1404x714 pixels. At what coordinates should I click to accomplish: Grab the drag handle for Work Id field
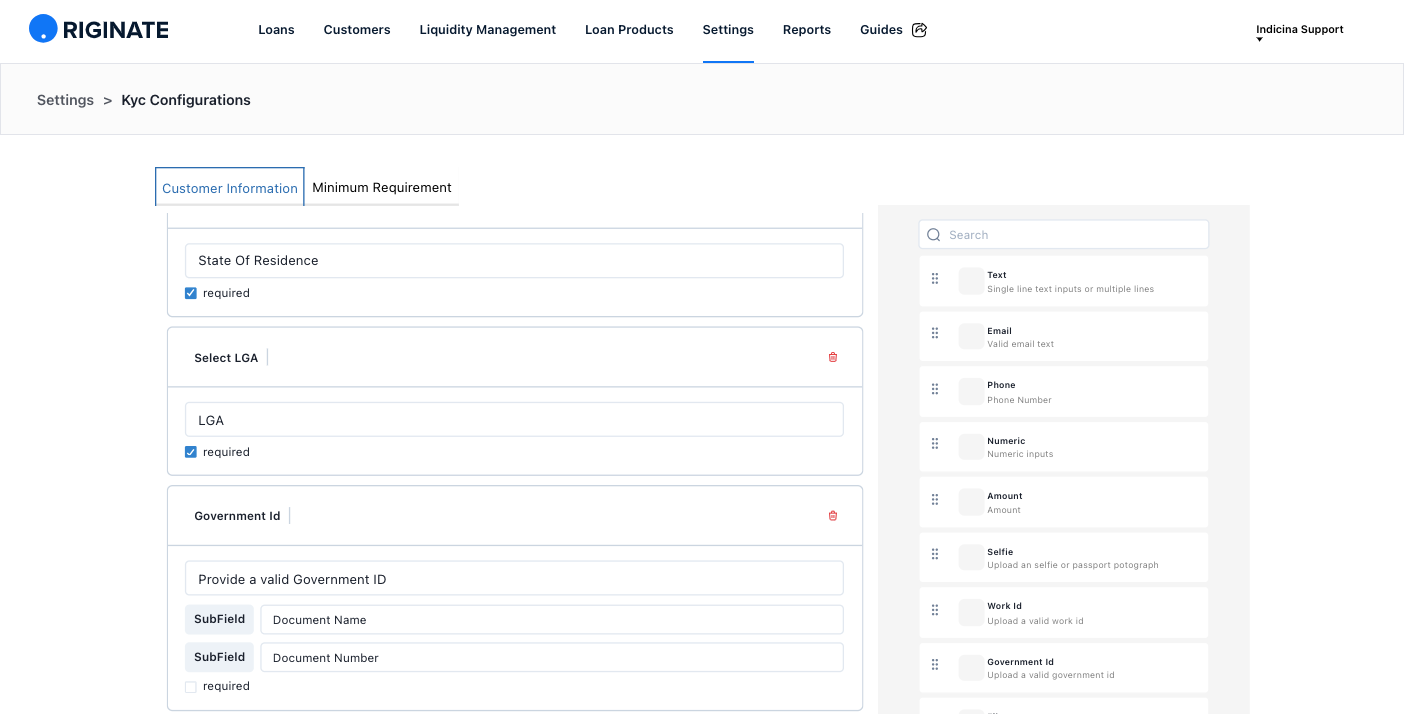pyautogui.click(x=935, y=610)
